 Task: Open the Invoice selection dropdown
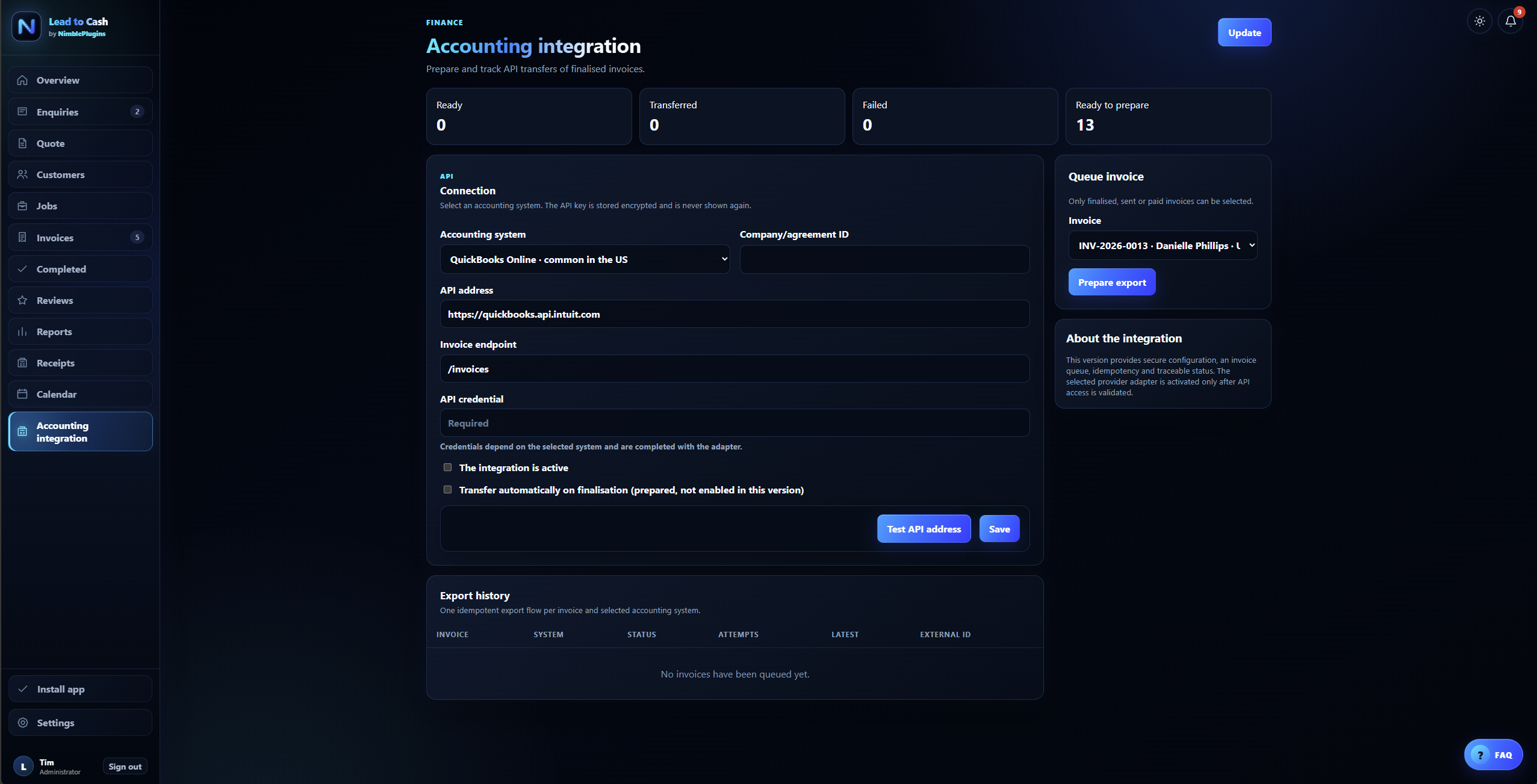click(x=1163, y=245)
